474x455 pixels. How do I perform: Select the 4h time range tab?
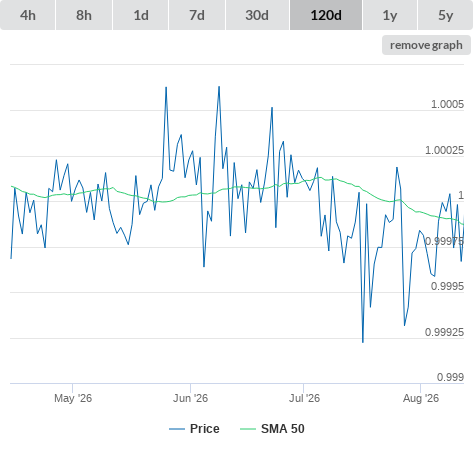click(x=28, y=15)
